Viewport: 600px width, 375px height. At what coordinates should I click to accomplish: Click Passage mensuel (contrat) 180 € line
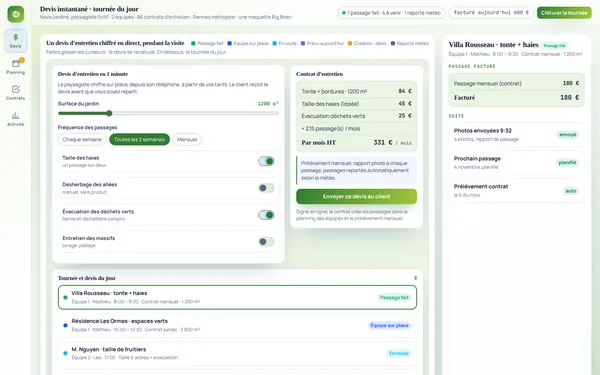(x=516, y=83)
